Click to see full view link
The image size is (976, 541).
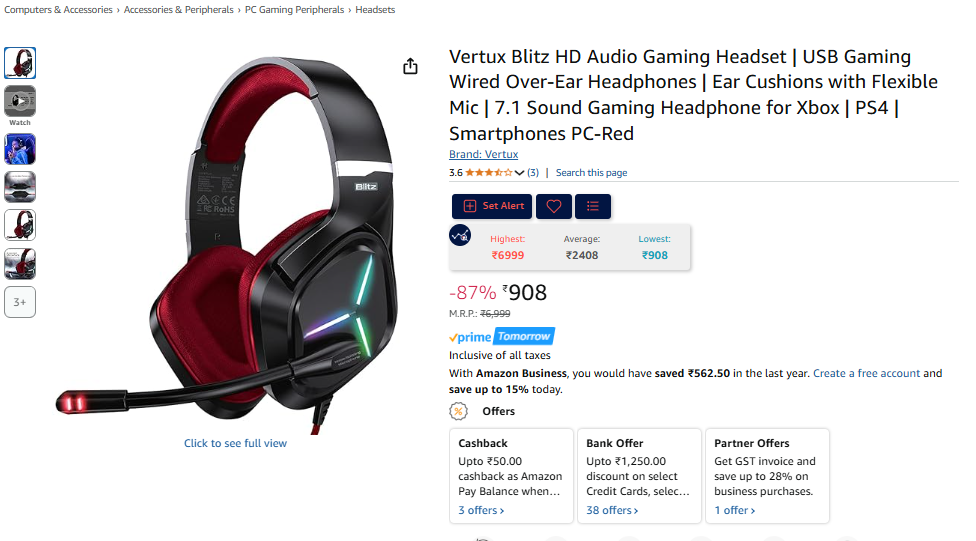click(235, 443)
